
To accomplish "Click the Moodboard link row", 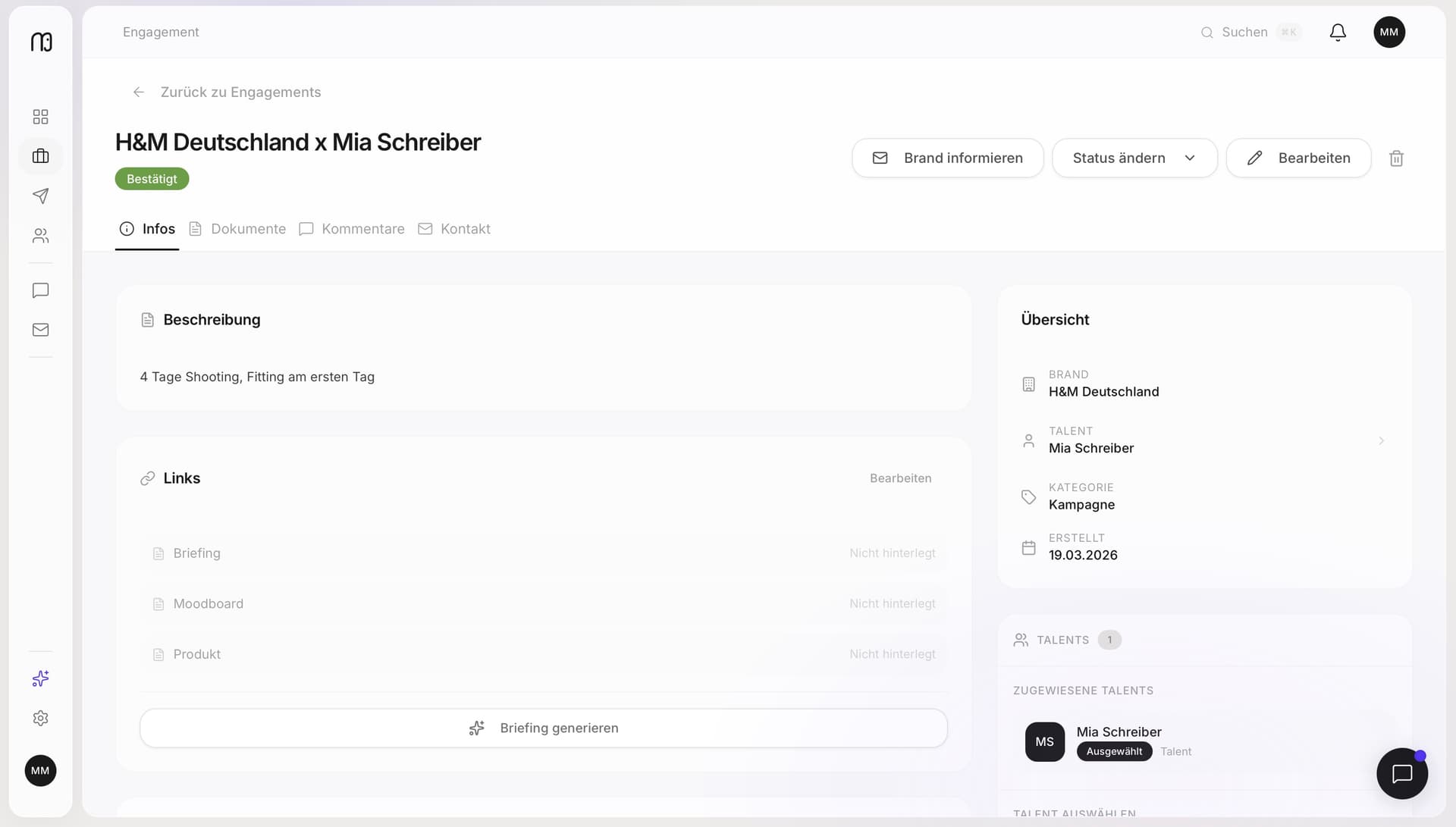I will [544, 604].
